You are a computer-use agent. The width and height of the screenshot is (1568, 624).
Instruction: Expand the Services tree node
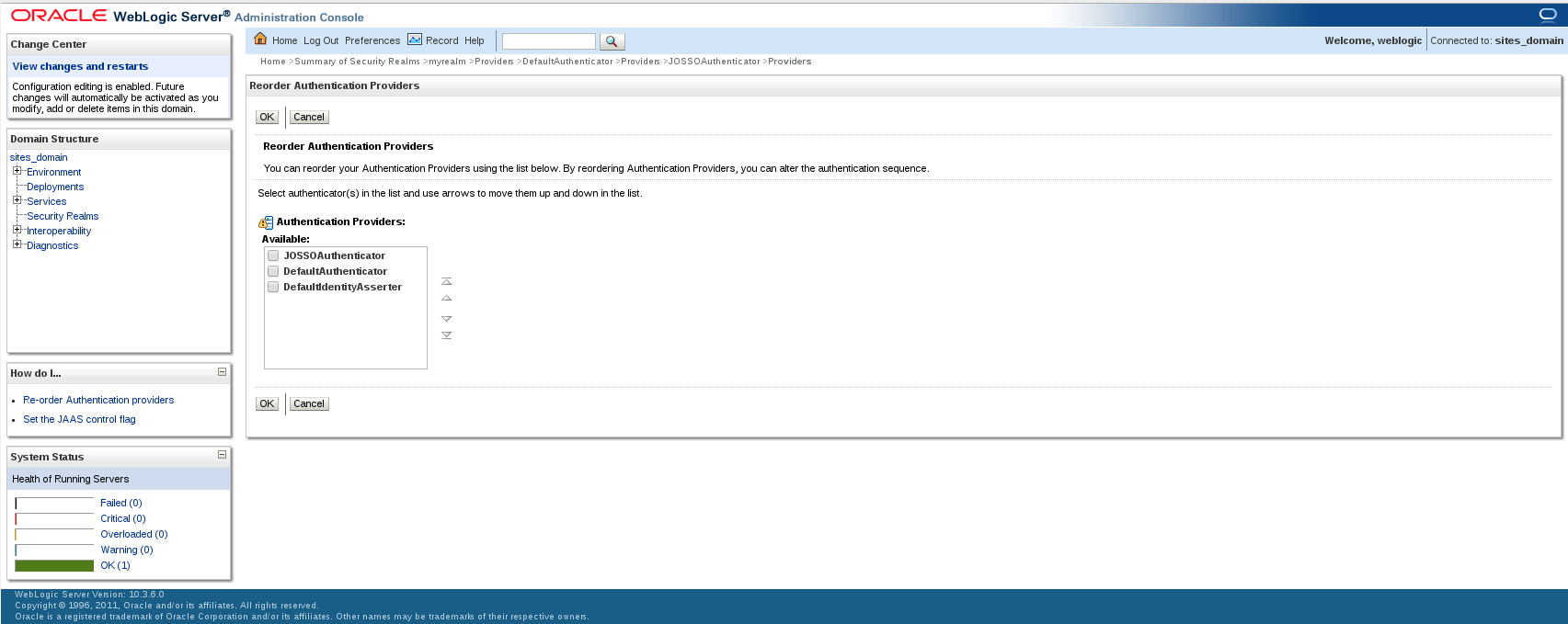17,200
